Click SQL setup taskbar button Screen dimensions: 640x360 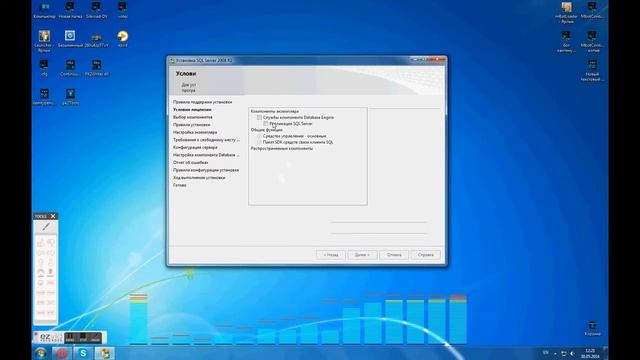[x=104, y=353]
